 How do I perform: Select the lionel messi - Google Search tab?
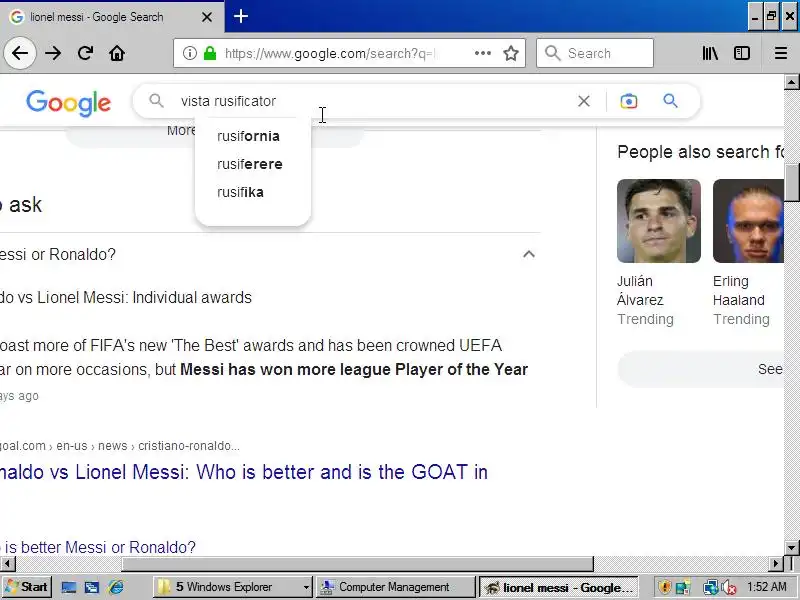pyautogui.click(x=112, y=17)
